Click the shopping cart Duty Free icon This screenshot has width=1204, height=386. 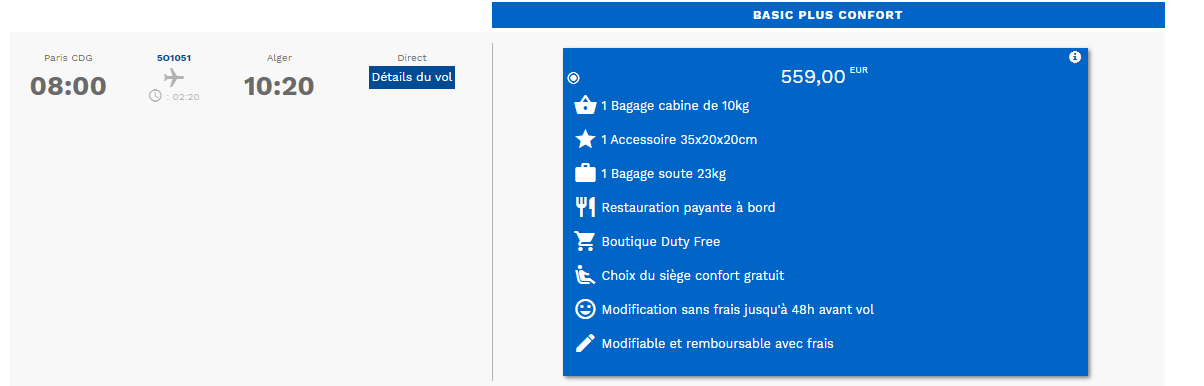coord(585,241)
